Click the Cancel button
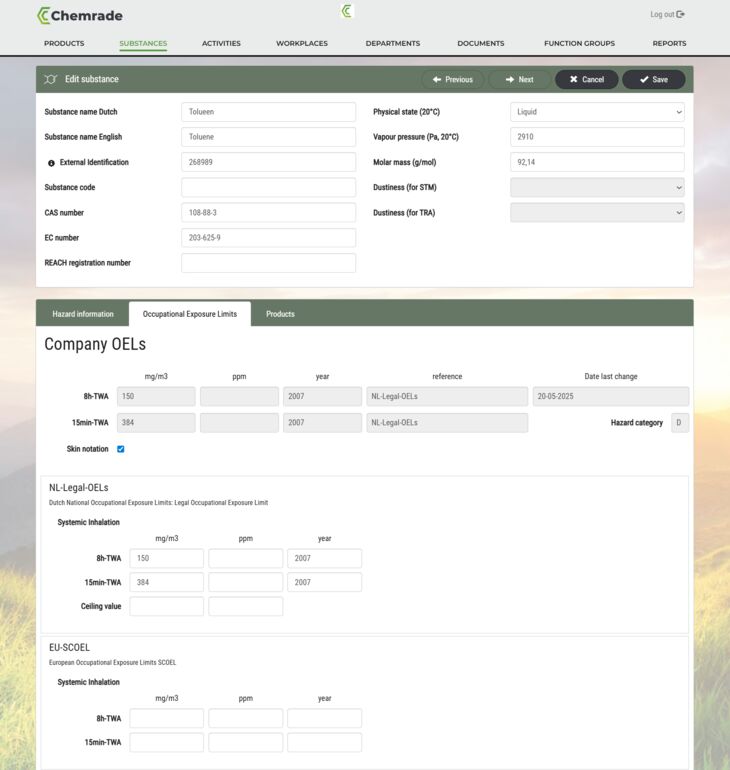The width and height of the screenshot is (730, 770). (x=587, y=80)
